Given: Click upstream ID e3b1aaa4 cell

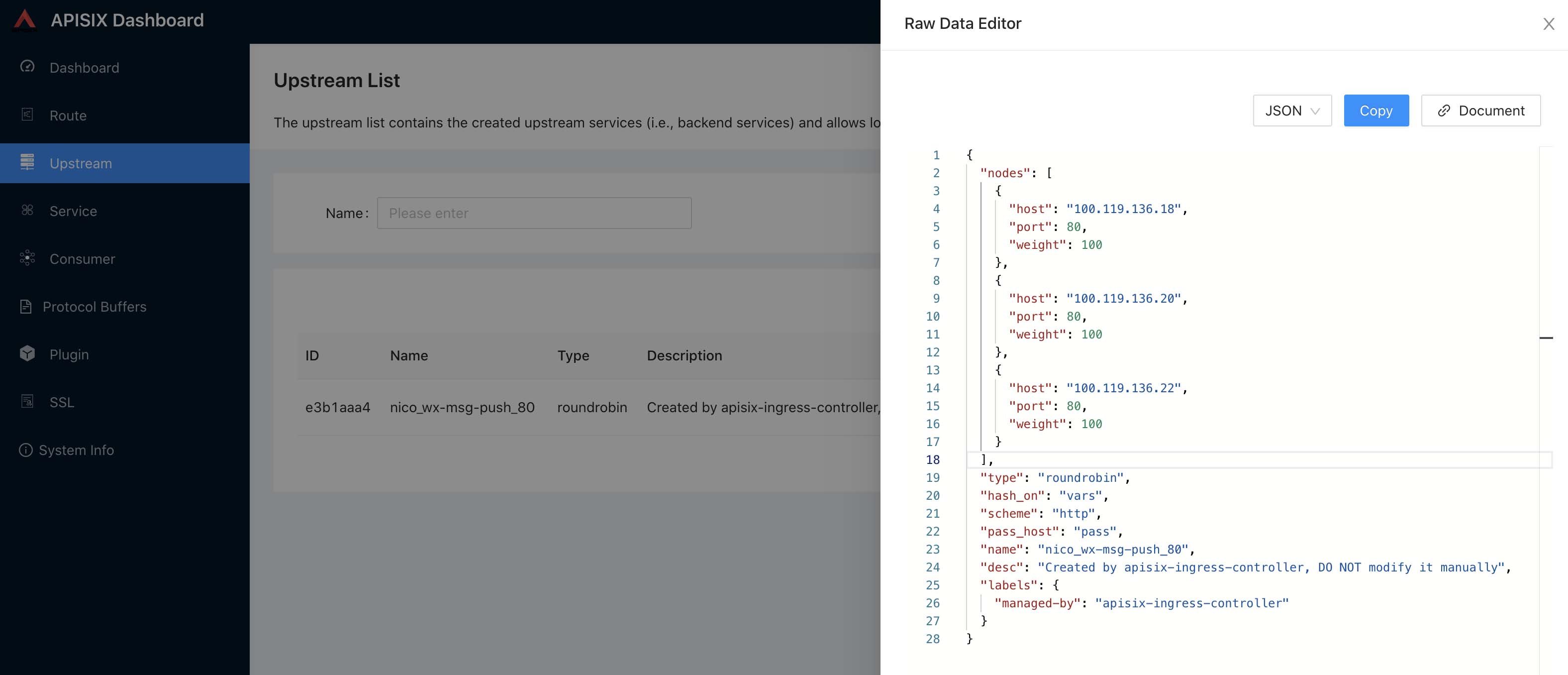Looking at the screenshot, I should (x=338, y=407).
